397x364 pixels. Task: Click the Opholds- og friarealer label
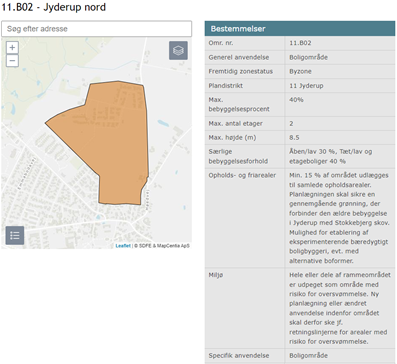(x=242, y=175)
